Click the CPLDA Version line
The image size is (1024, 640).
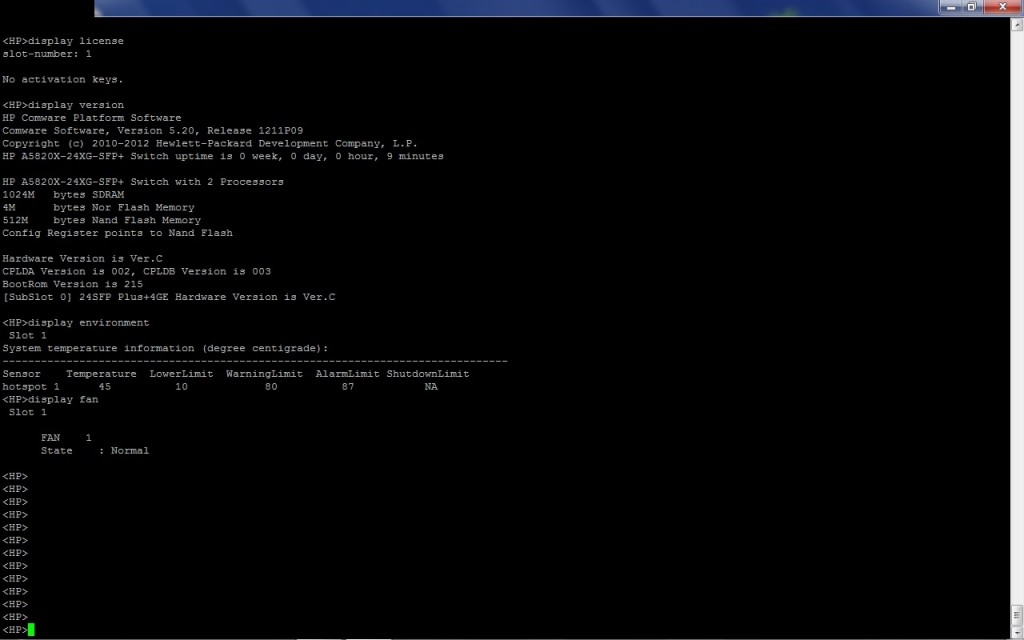coord(136,271)
